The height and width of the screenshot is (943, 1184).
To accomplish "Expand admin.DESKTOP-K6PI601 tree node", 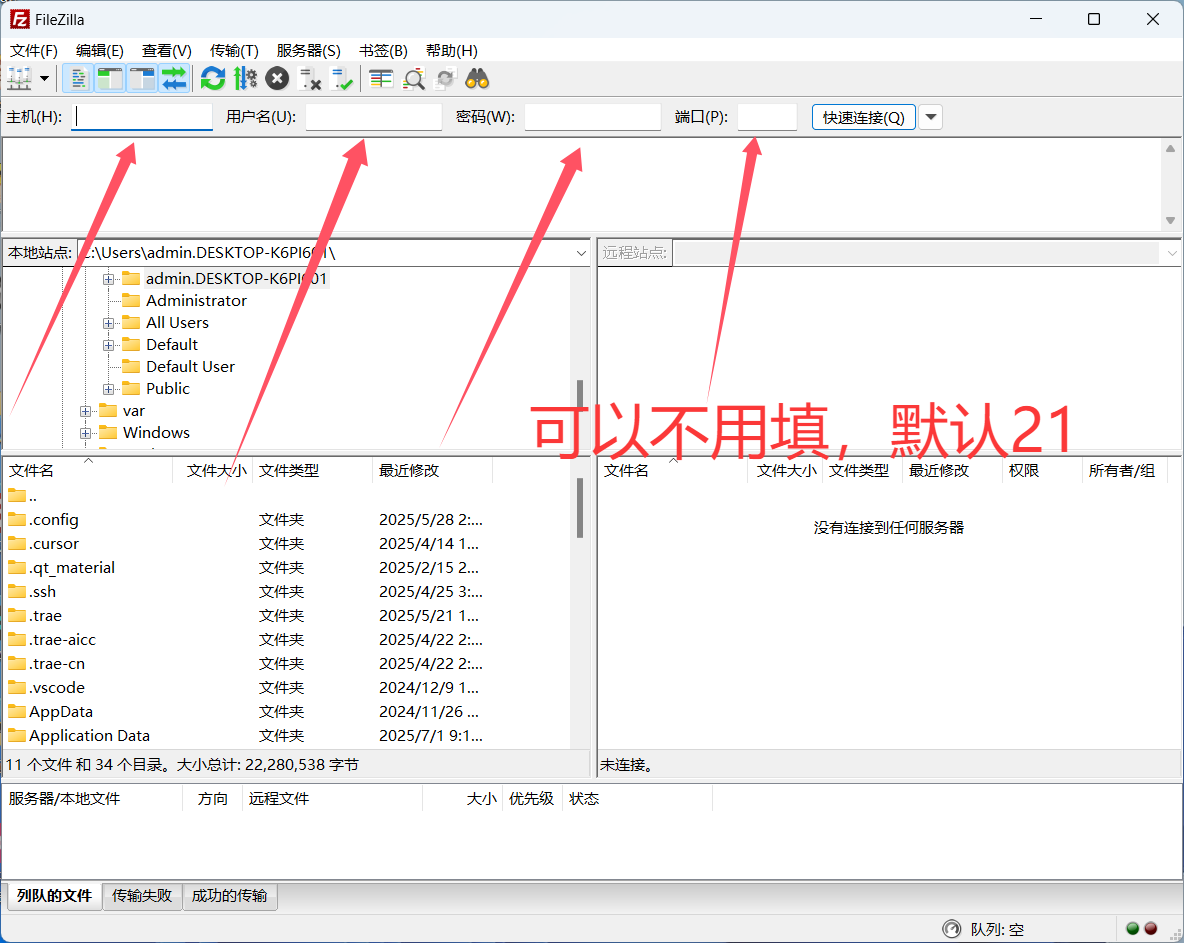I will coord(108,279).
